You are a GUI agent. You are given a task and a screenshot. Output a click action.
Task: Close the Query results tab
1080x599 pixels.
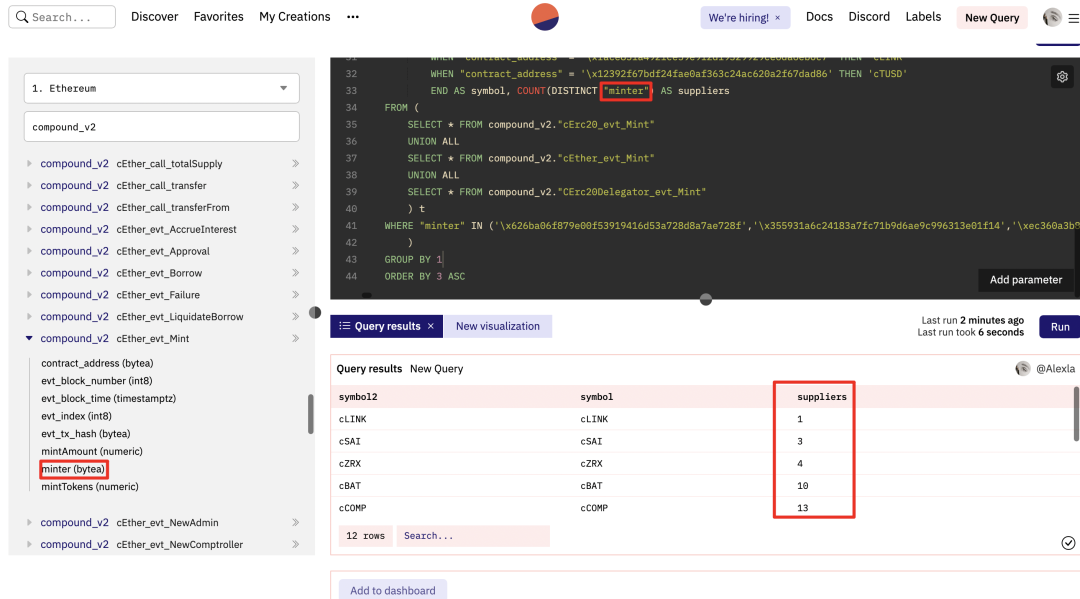[430, 326]
